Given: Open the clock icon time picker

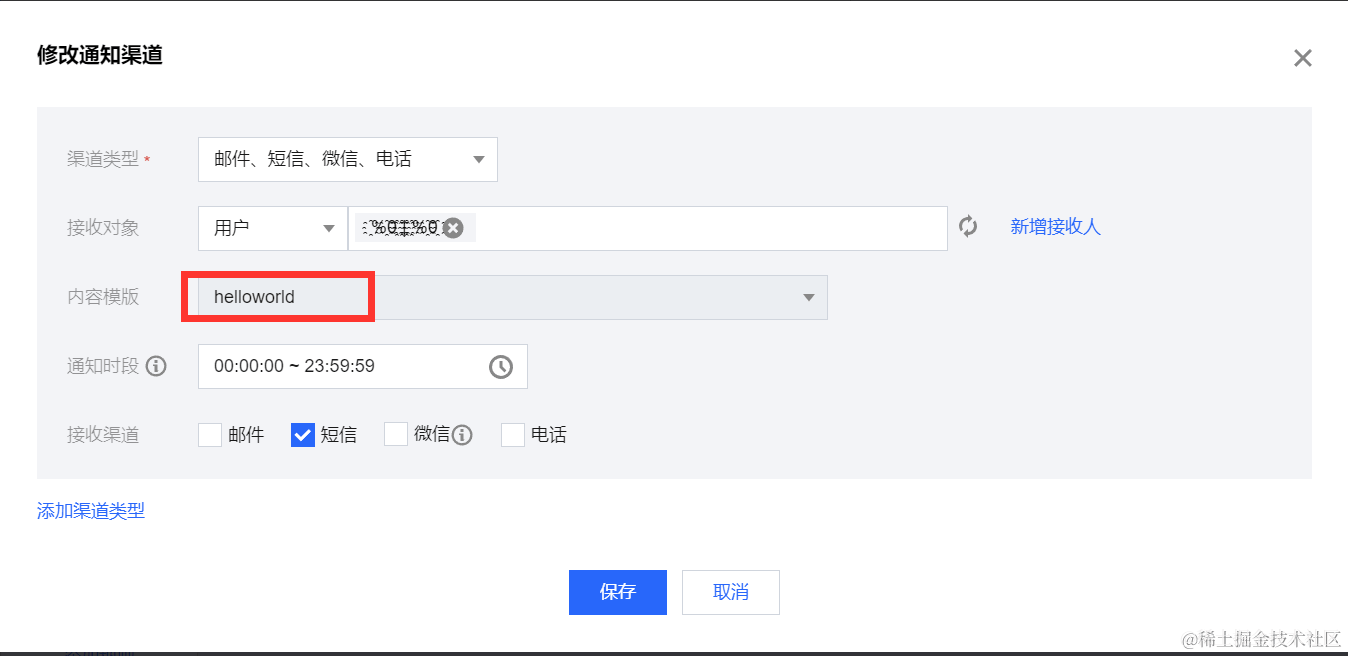Looking at the screenshot, I should click(x=501, y=366).
